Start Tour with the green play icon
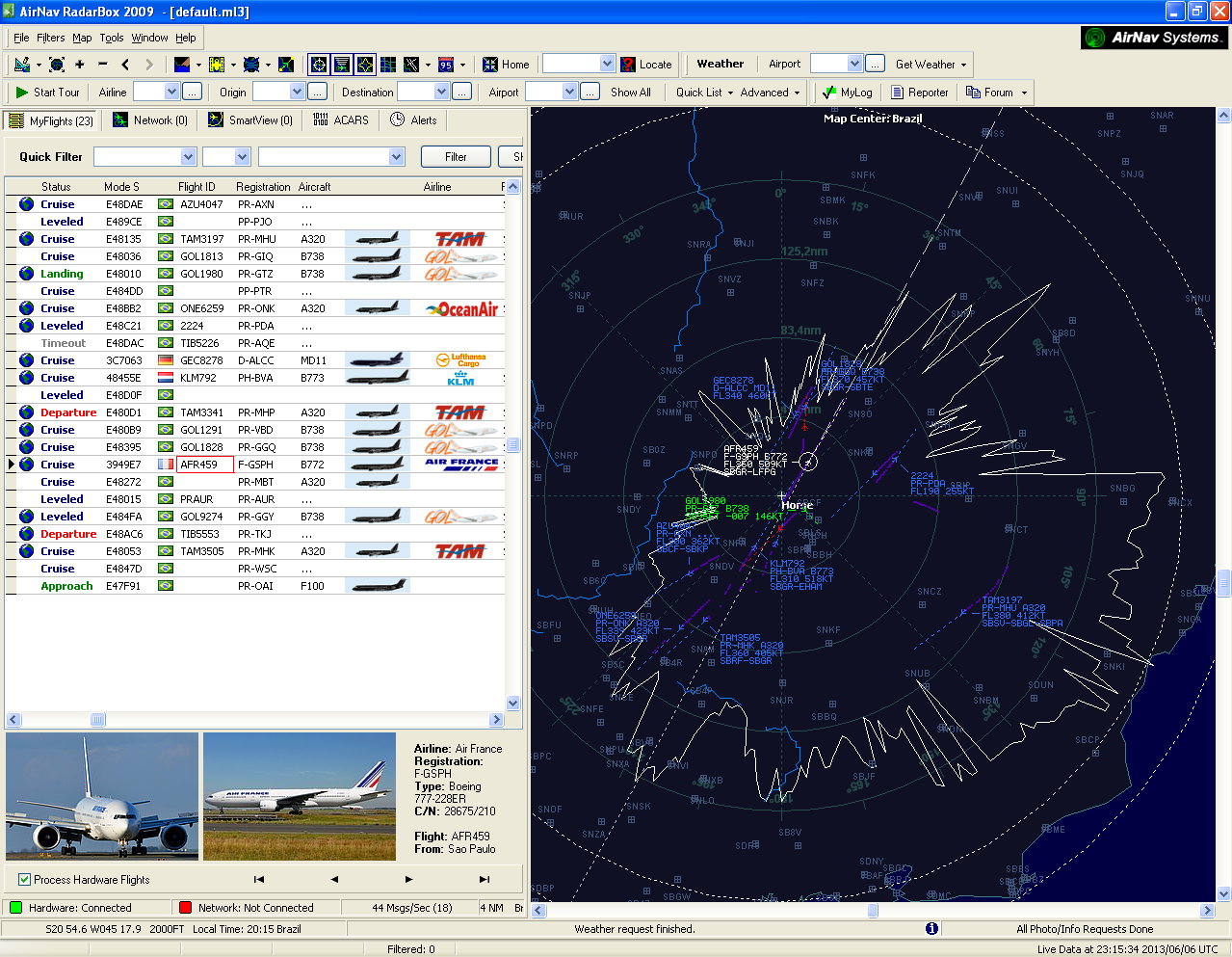Screen dimensions: 1232x957 [x=47, y=93]
